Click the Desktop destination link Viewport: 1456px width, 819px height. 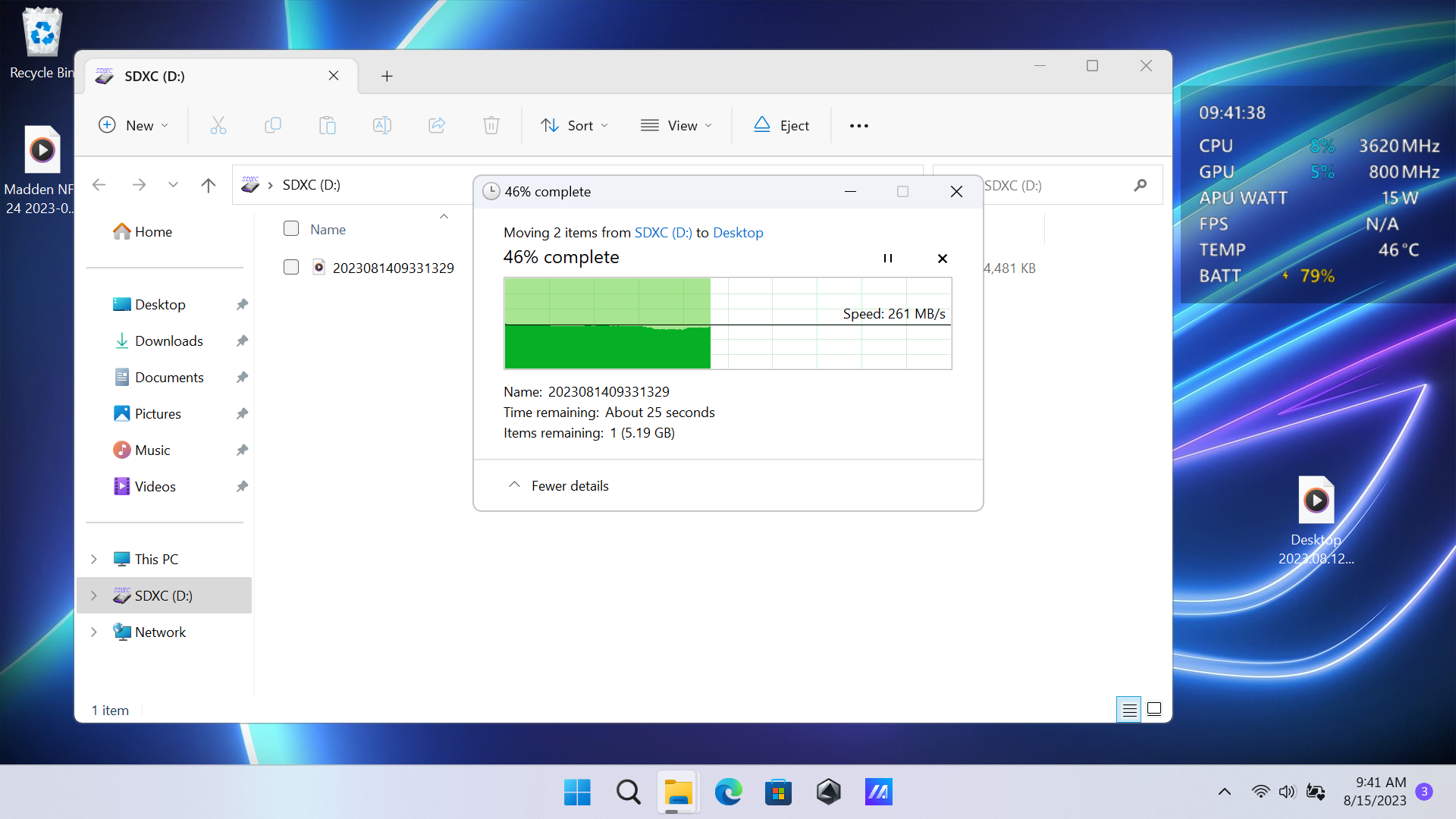tap(737, 233)
